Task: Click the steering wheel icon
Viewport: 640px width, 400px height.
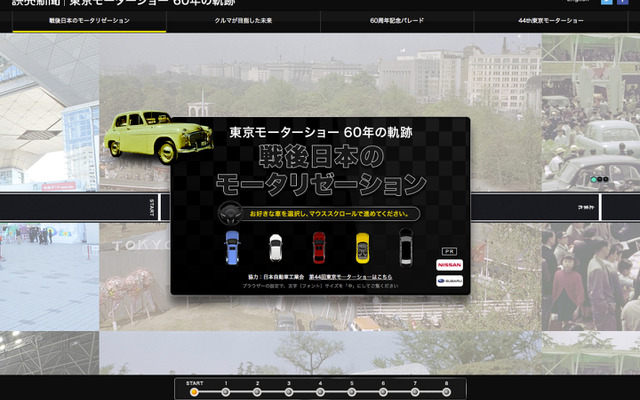Action: 231,213
